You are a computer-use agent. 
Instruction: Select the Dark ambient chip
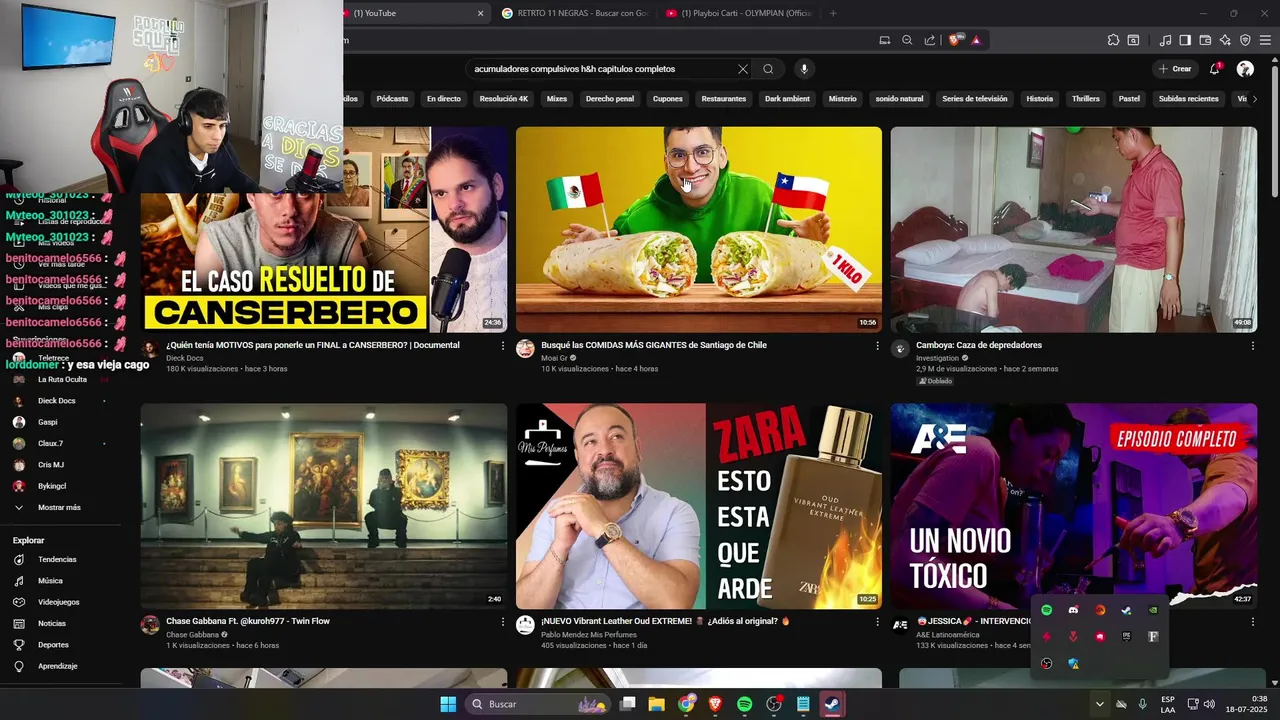pos(787,99)
